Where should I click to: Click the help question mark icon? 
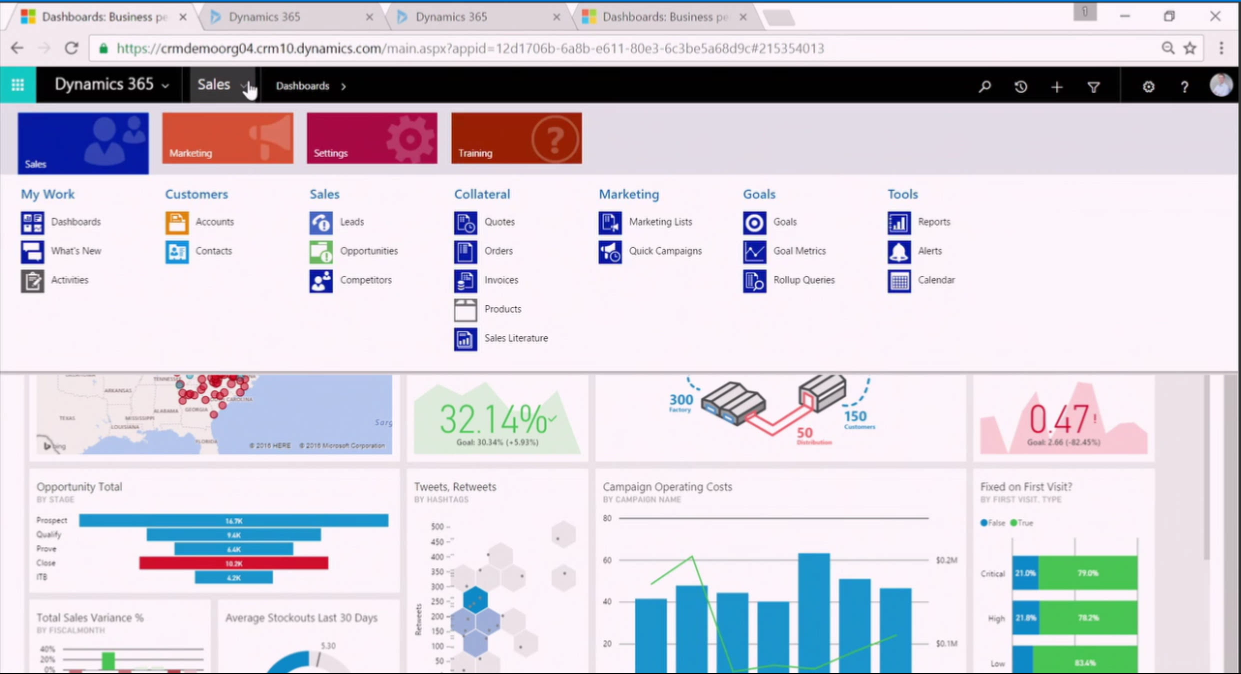tap(1185, 87)
